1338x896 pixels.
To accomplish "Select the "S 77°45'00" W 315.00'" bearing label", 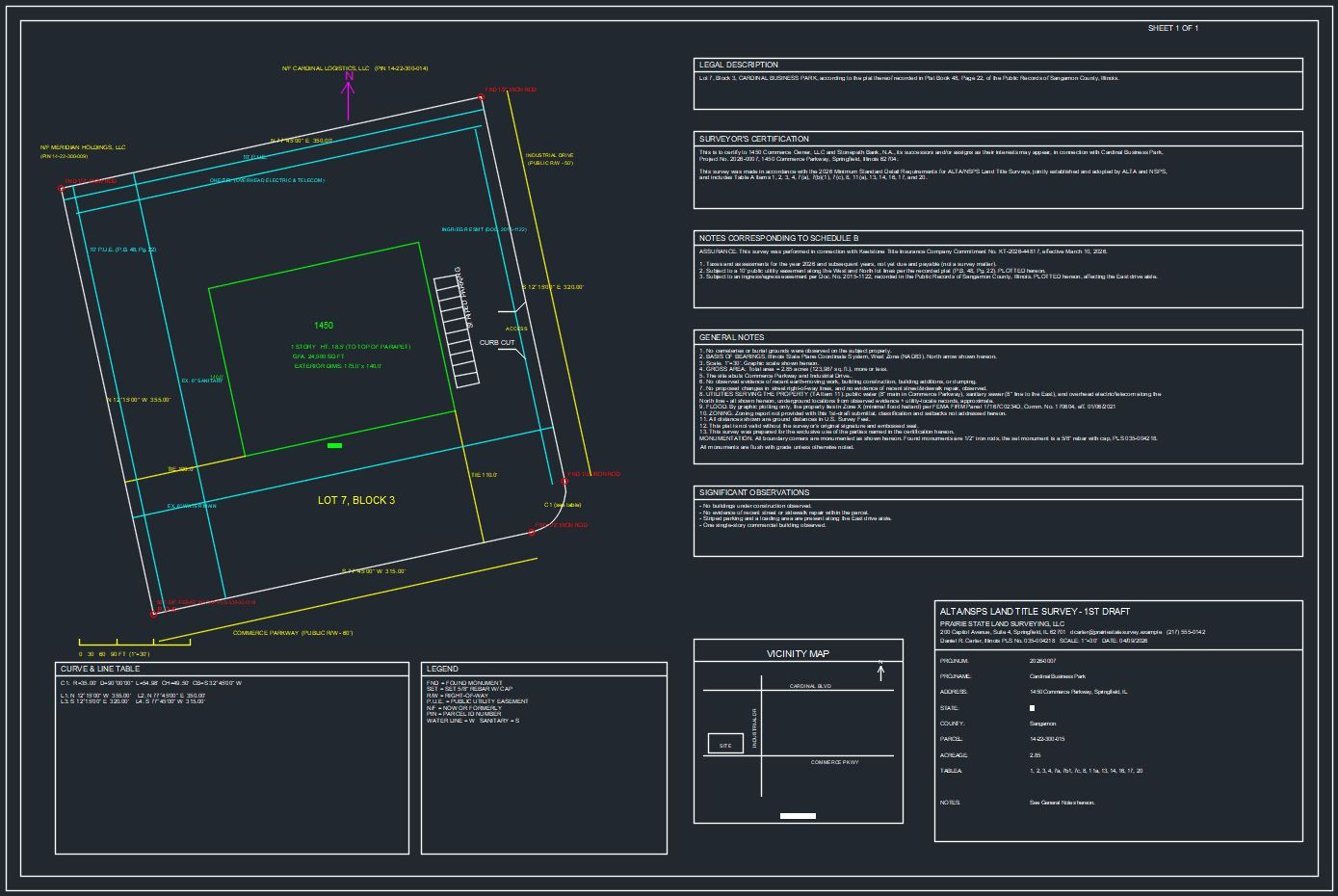I will 374,571.
